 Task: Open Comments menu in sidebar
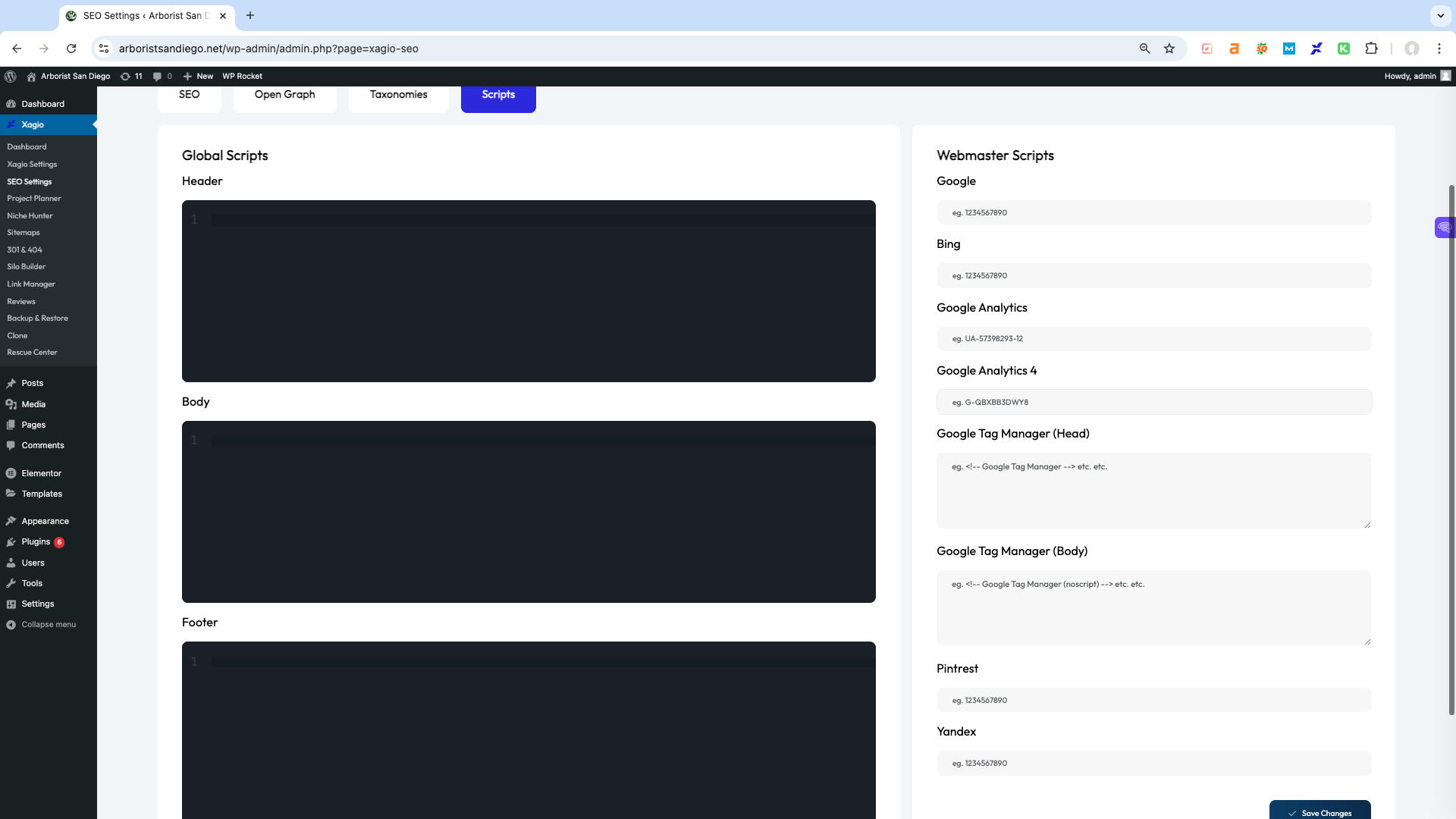(49, 445)
